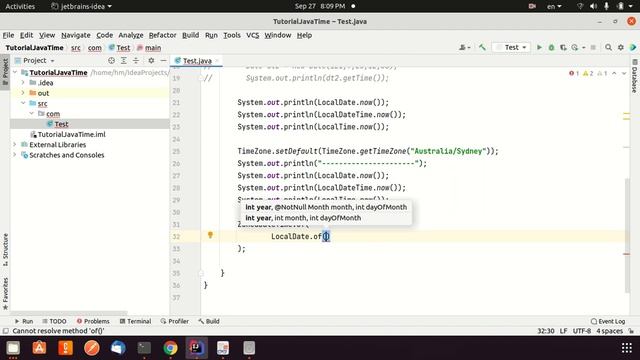Open the Profiler tool window
The image size is (640, 360).
[x=174, y=321]
